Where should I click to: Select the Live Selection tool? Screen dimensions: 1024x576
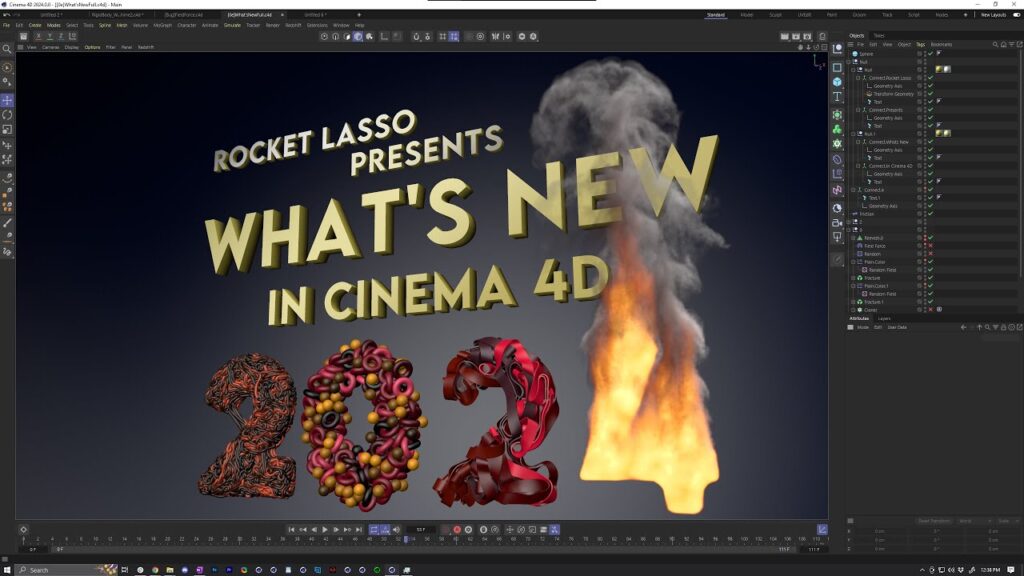(x=7, y=67)
